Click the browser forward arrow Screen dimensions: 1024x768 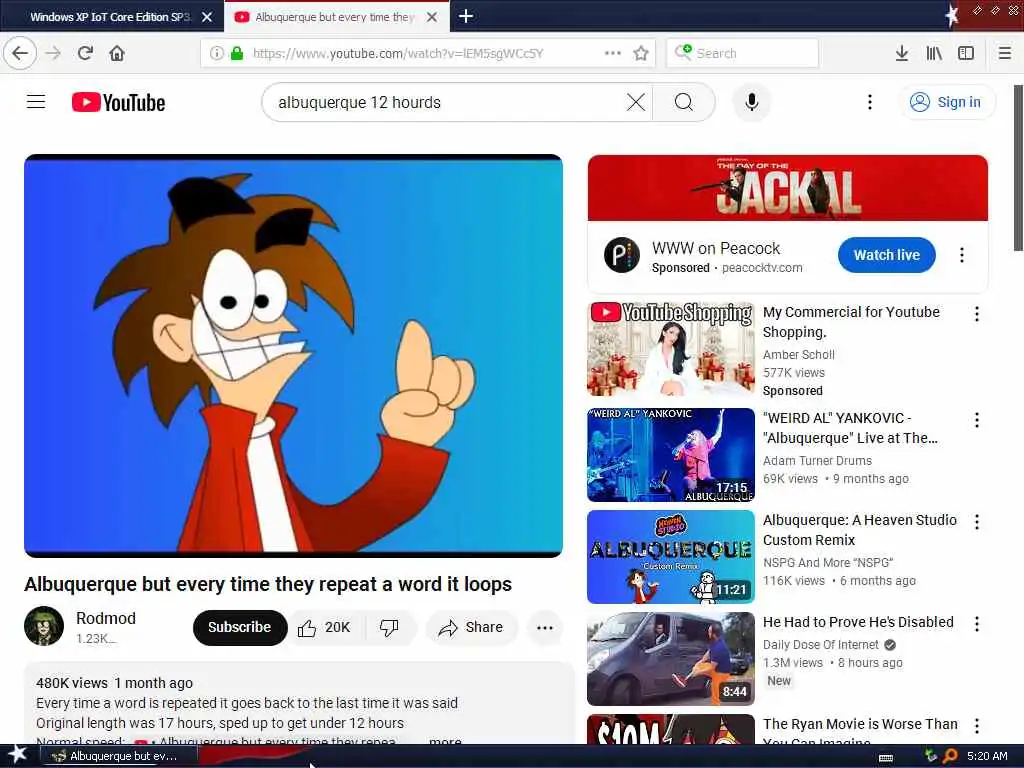(54, 53)
